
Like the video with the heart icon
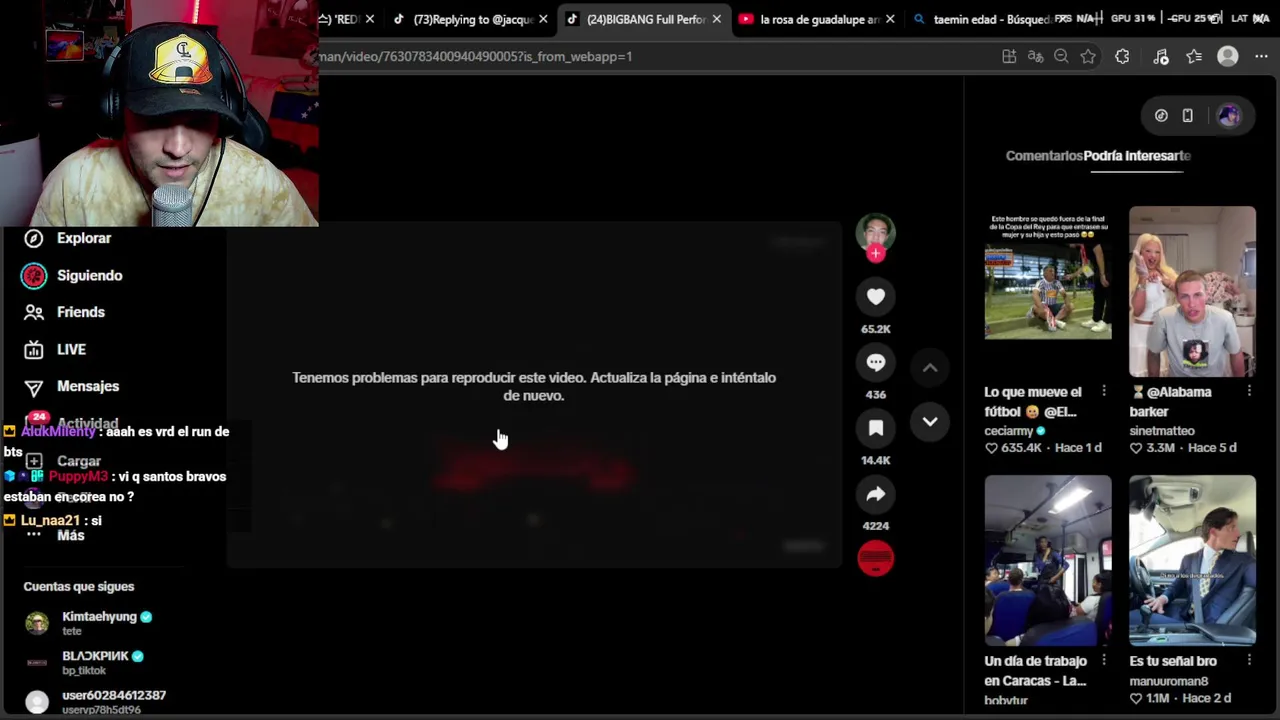click(x=876, y=296)
